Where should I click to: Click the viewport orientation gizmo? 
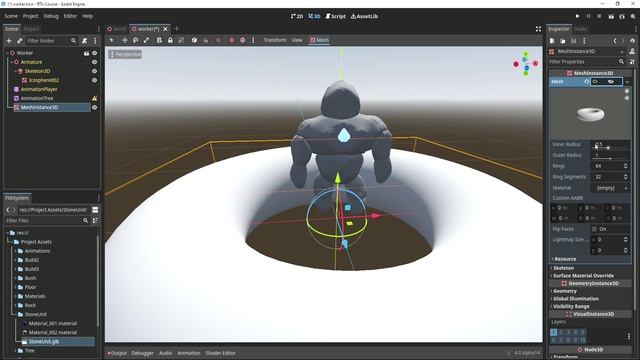[526, 63]
